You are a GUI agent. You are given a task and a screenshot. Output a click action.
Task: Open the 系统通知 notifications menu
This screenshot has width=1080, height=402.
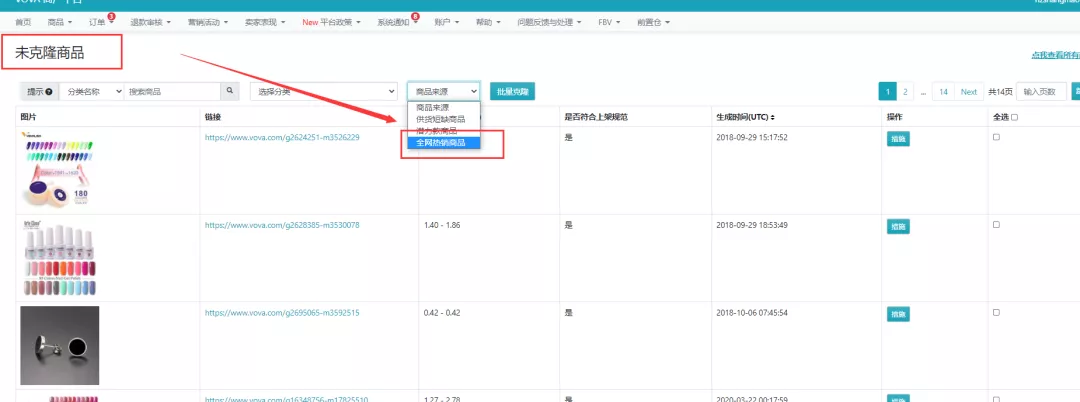point(397,22)
